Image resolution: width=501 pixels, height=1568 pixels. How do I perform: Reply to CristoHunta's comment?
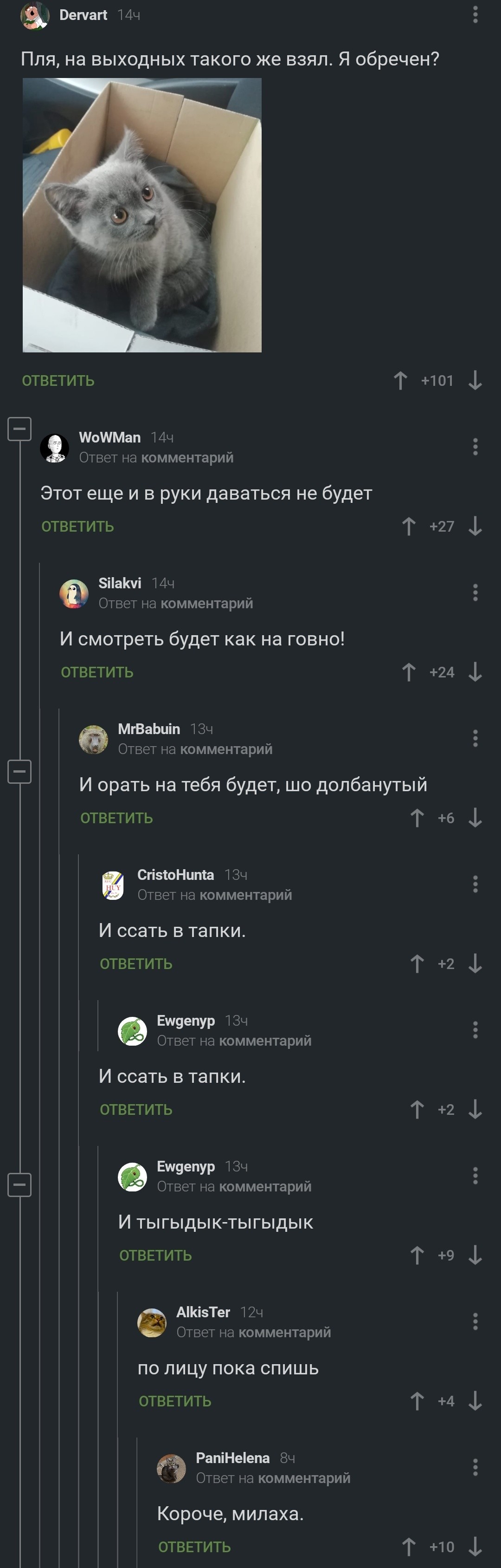(136, 964)
